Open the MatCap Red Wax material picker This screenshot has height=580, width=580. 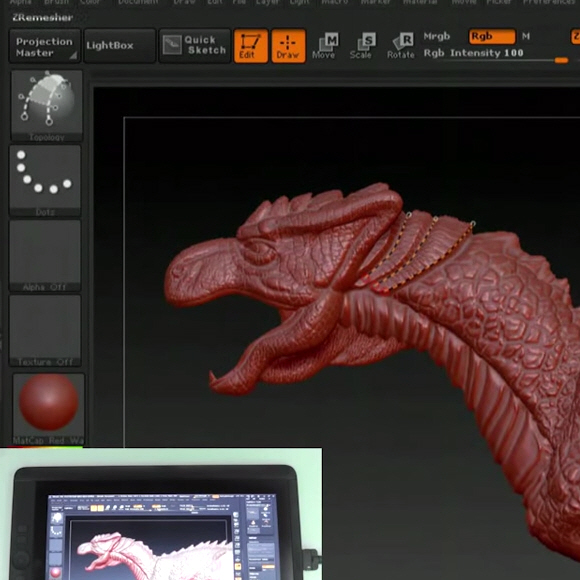coord(48,408)
